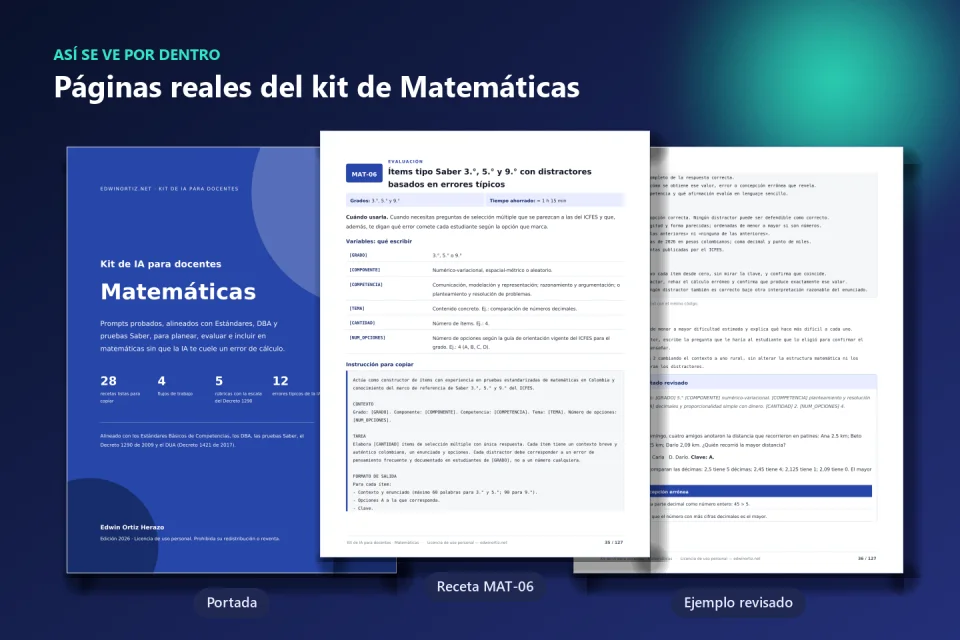Open the right revised example page thumbnail

click(776, 360)
